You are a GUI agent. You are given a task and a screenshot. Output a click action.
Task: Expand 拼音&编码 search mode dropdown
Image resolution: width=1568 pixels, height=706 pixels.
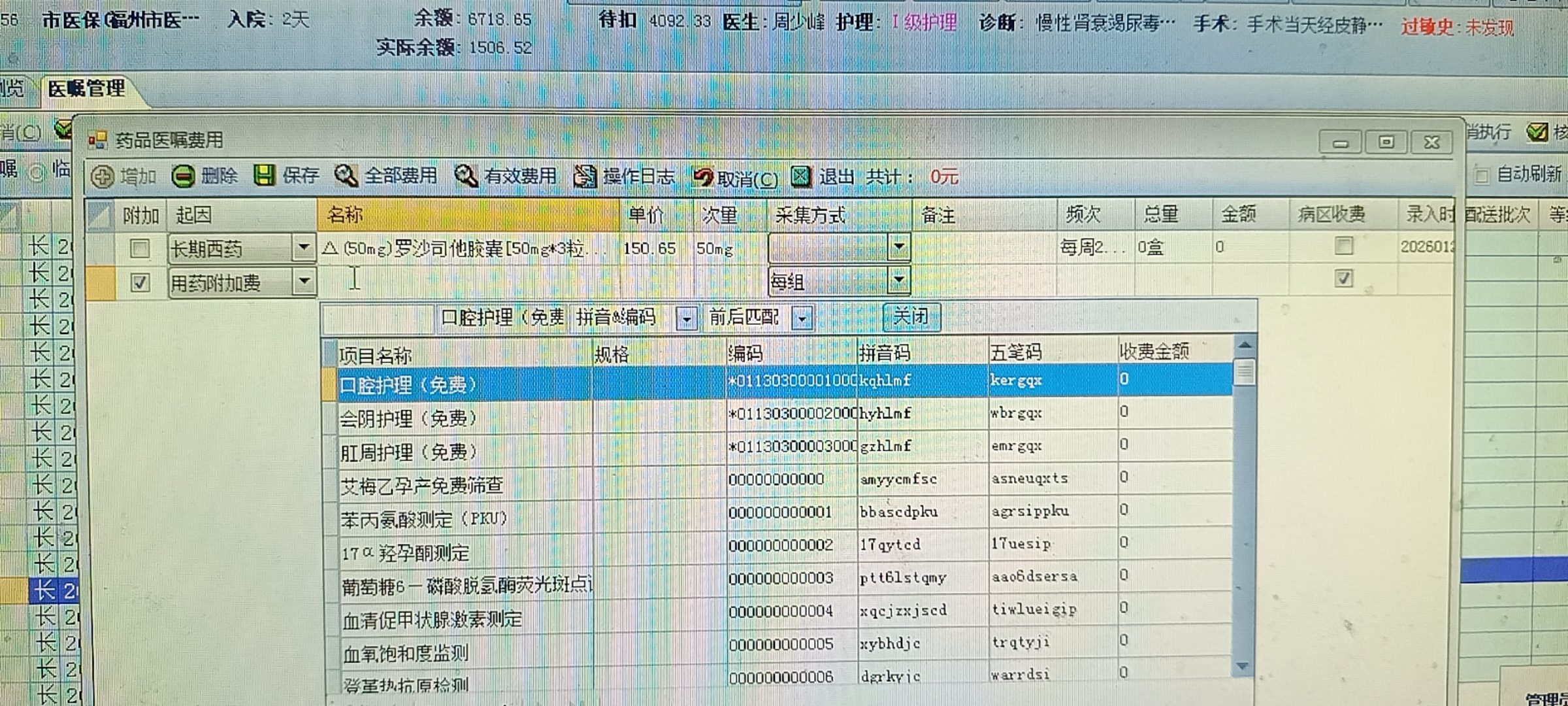pos(686,319)
